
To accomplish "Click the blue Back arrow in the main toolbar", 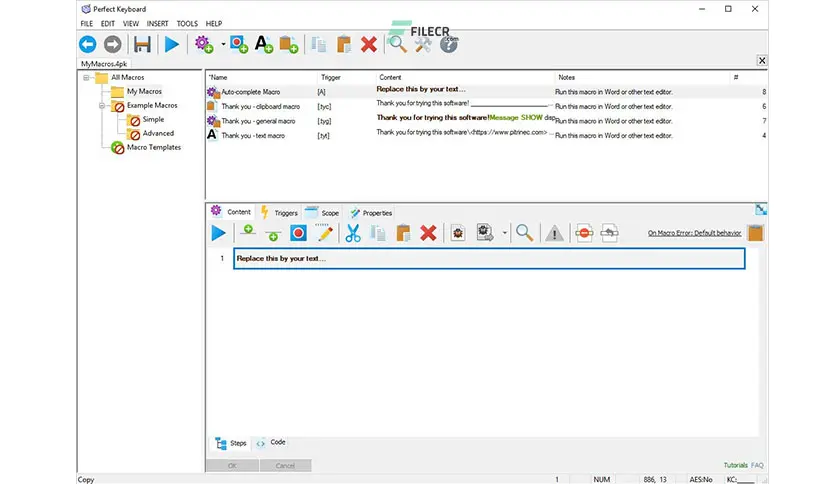I will (x=87, y=44).
